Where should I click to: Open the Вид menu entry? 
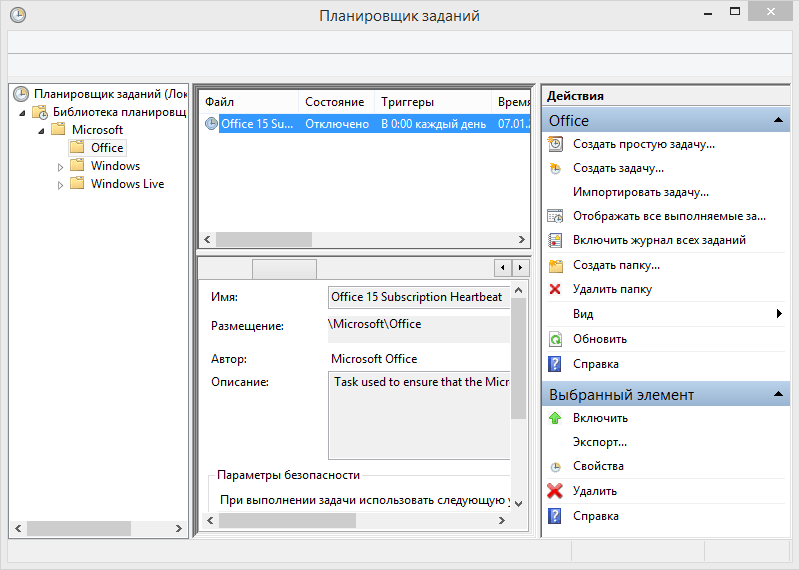pos(583,314)
